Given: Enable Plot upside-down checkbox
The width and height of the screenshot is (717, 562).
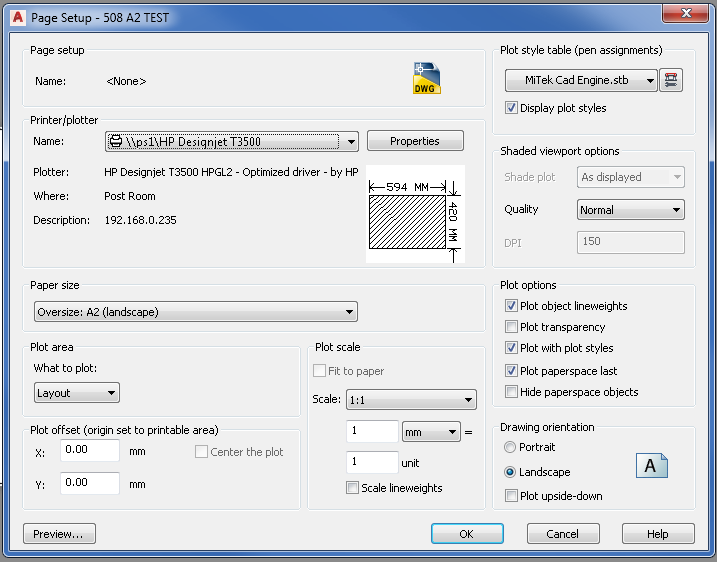Looking at the screenshot, I should (511, 496).
